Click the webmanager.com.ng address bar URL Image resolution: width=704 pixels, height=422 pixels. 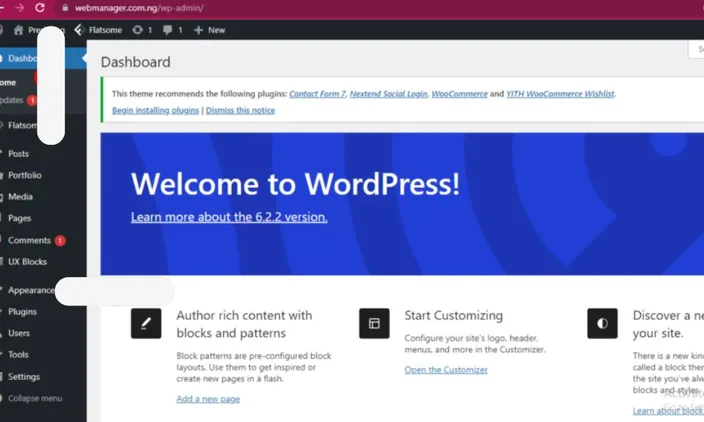pyautogui.click(x=139, y=8)
